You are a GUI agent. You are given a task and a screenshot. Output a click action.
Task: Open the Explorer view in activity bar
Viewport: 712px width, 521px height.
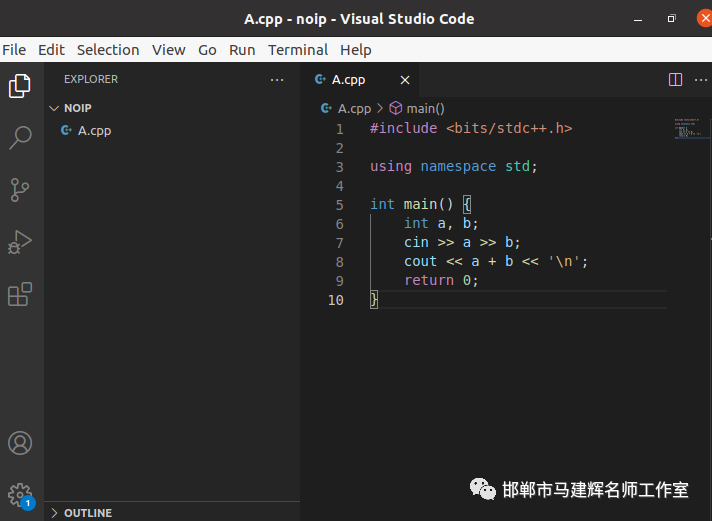[20, 86]
